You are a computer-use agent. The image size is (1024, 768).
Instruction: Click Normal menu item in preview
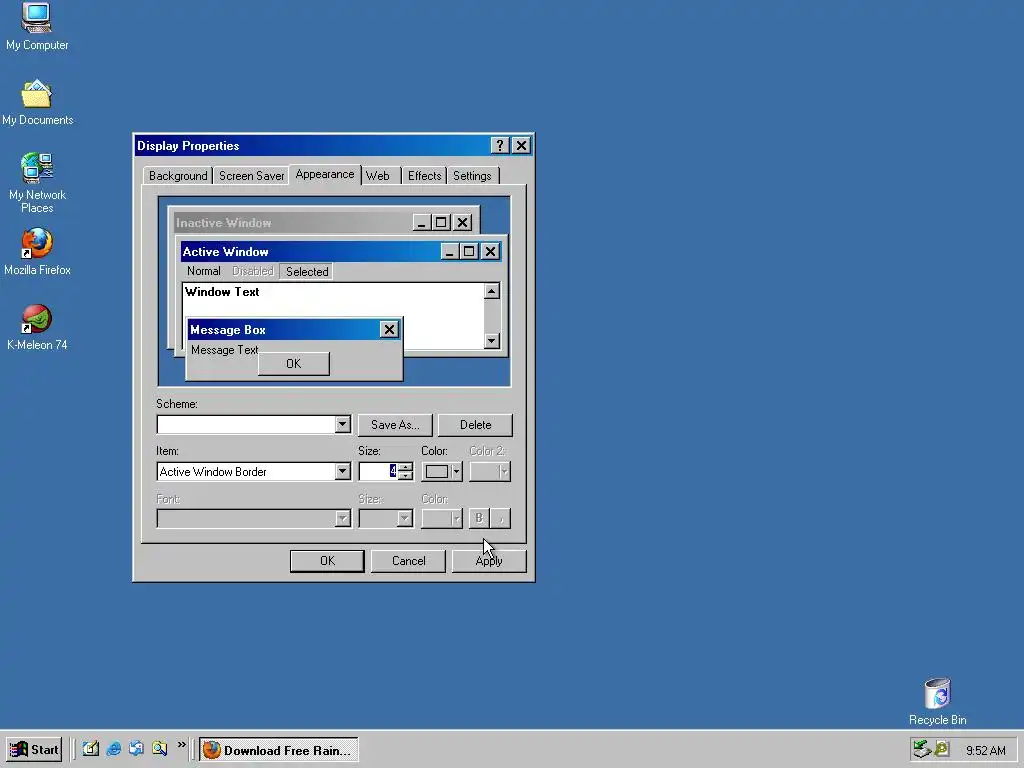[x=204, y=271]
